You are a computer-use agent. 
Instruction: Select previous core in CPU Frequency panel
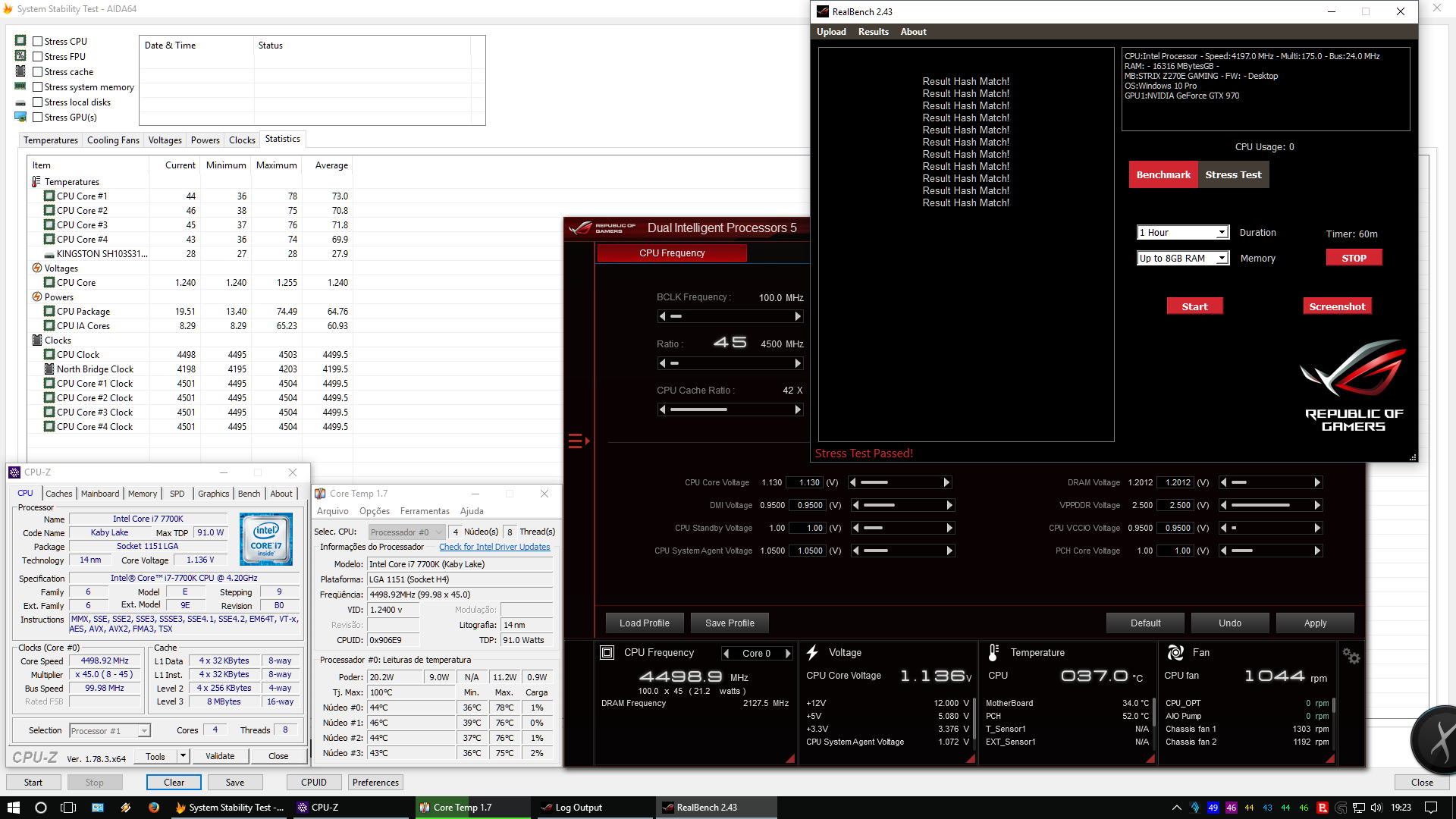pos(726,654)
